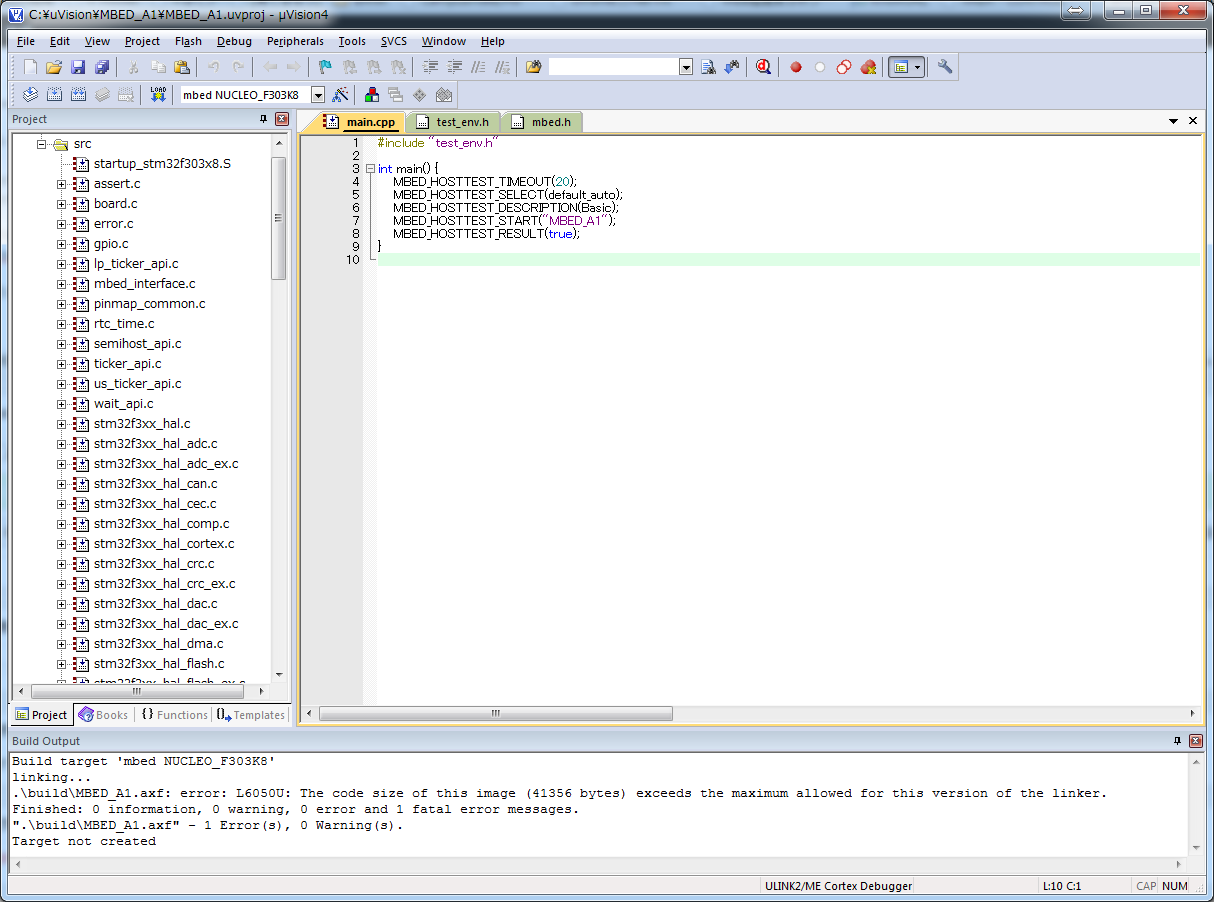1214x902 pixels.
Task: Collapse main function fold marker
Action: pyautogui.click(x=370, y=169)
